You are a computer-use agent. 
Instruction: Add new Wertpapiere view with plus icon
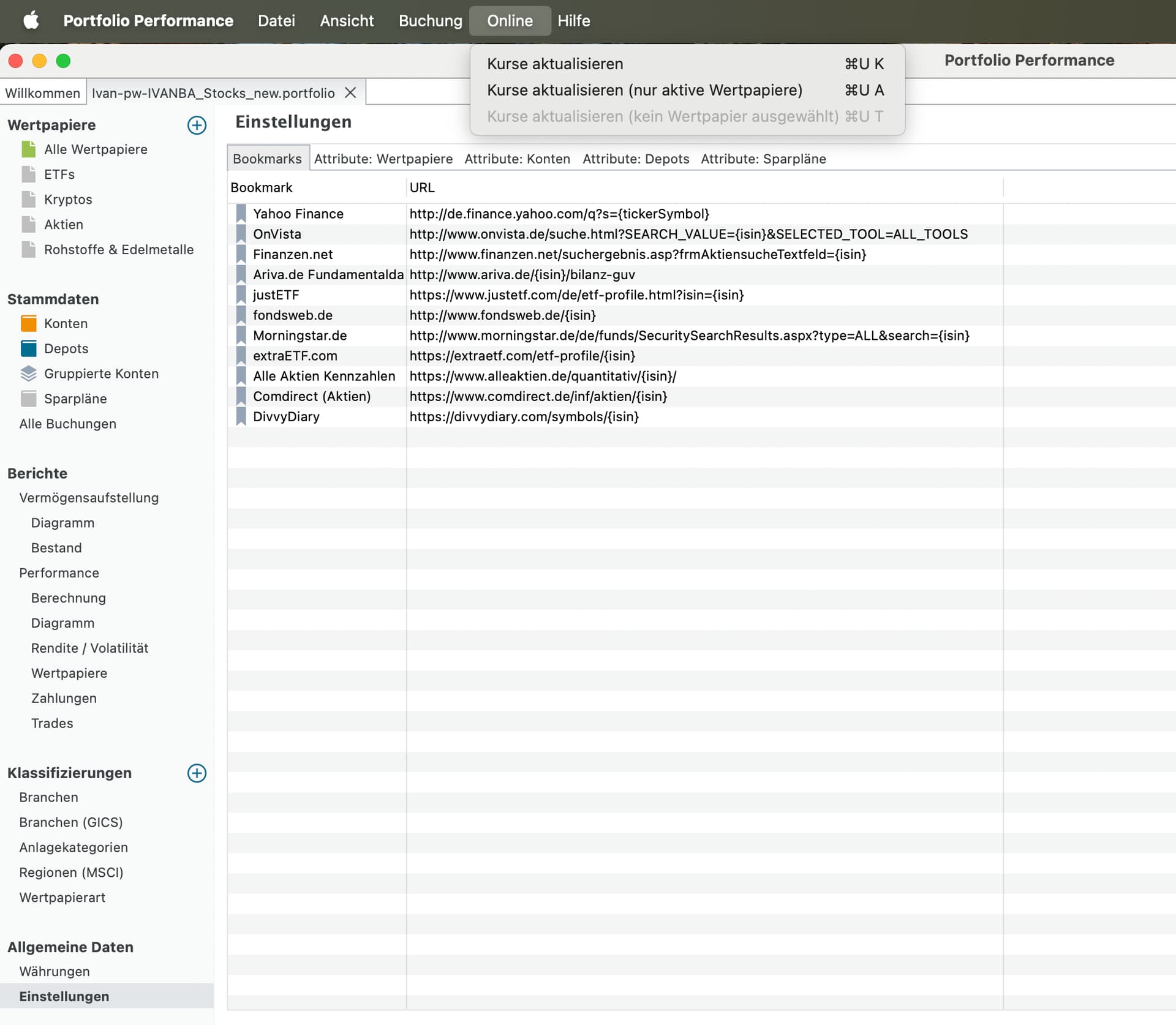point(197,125)
